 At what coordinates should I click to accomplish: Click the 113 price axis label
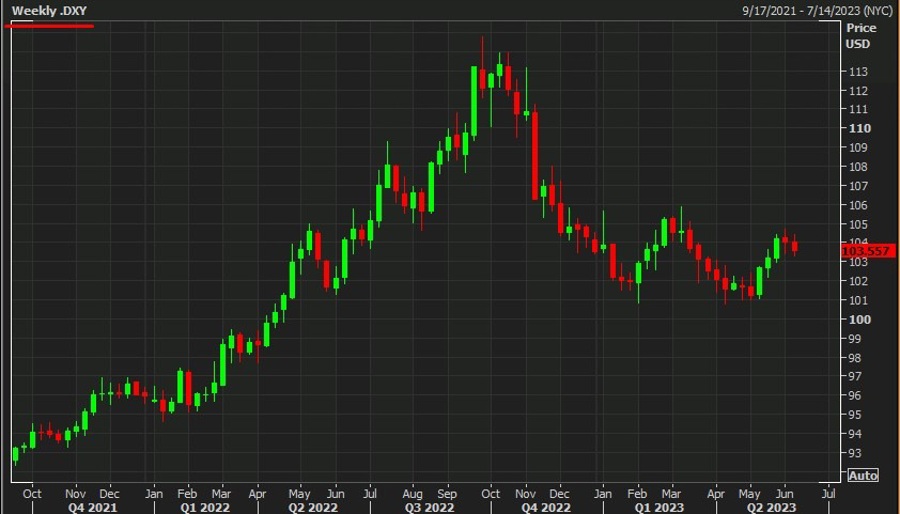point(859,72)
